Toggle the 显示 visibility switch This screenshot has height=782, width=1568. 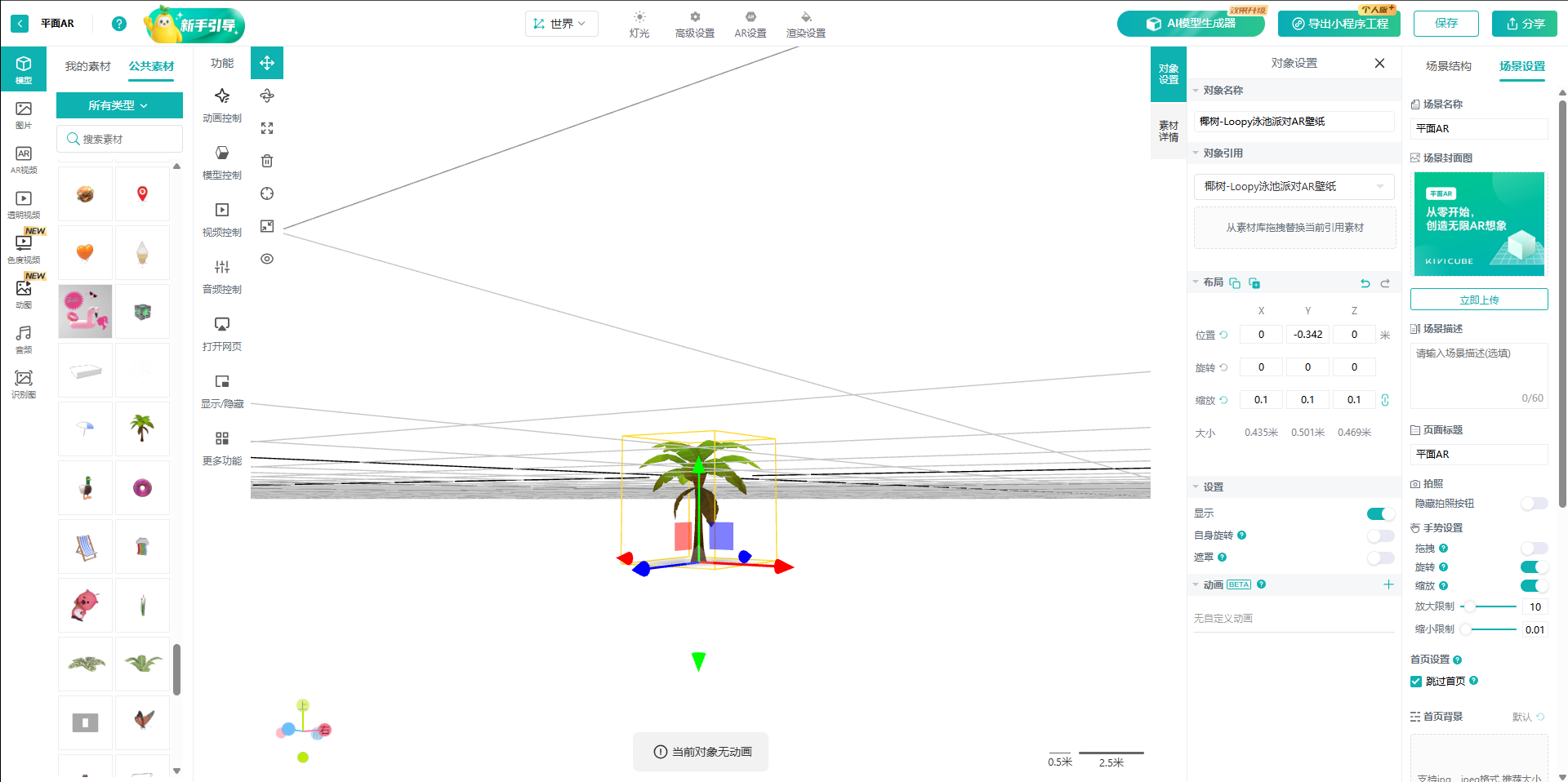coord(1380,513)
